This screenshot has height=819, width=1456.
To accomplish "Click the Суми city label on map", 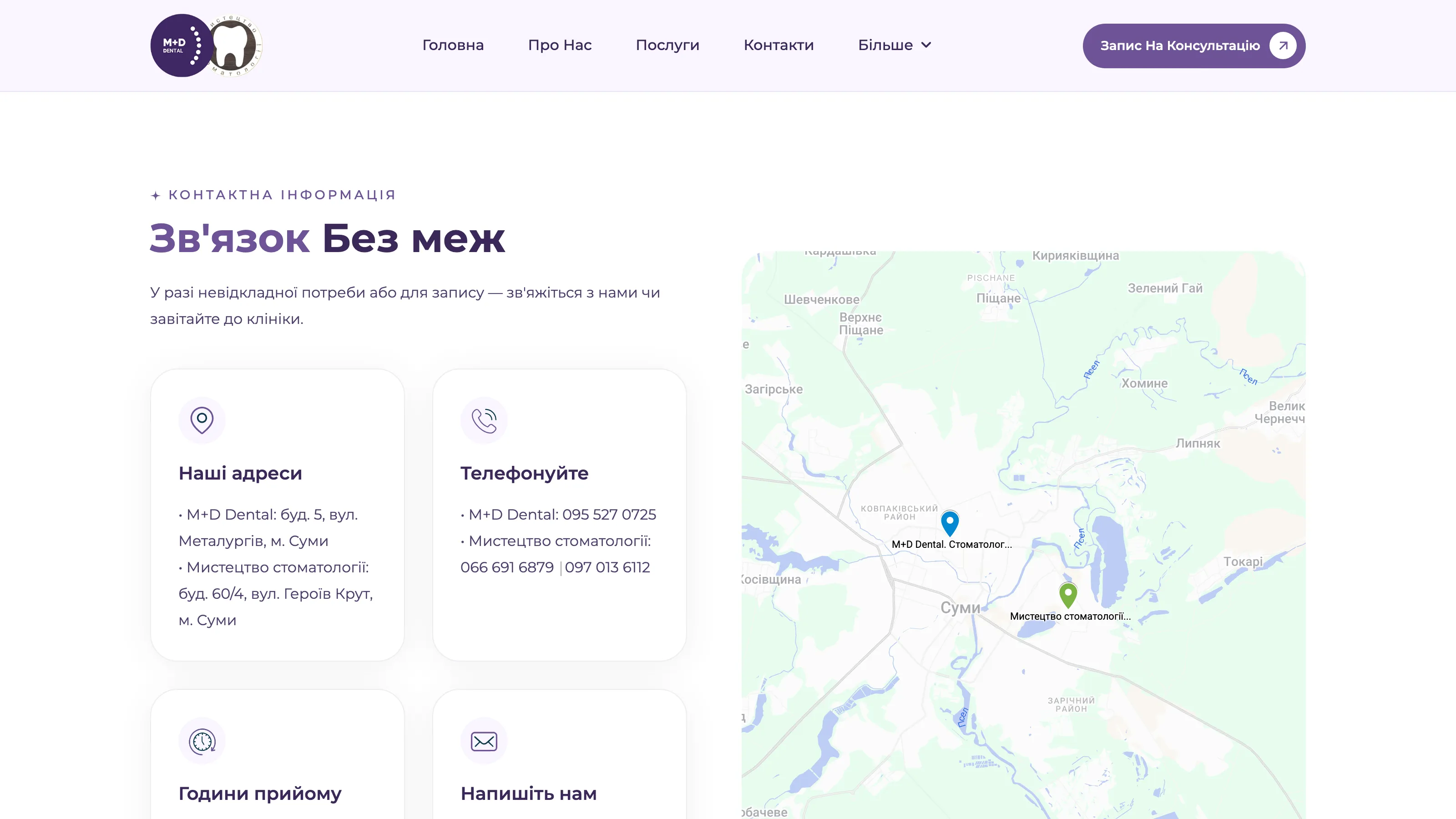I will pyautogui.click(x=961, y=607).
